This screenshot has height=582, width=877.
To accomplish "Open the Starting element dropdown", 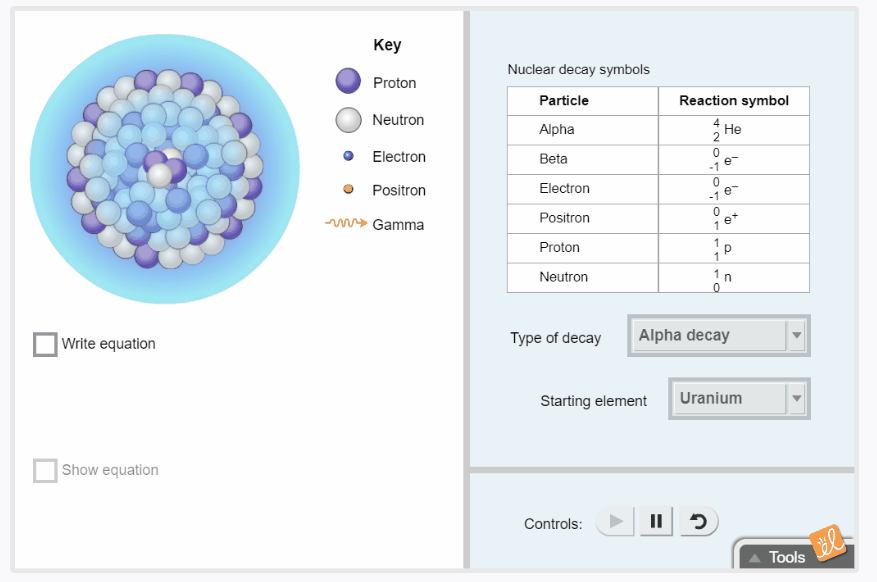I will [x=739, y=398].
